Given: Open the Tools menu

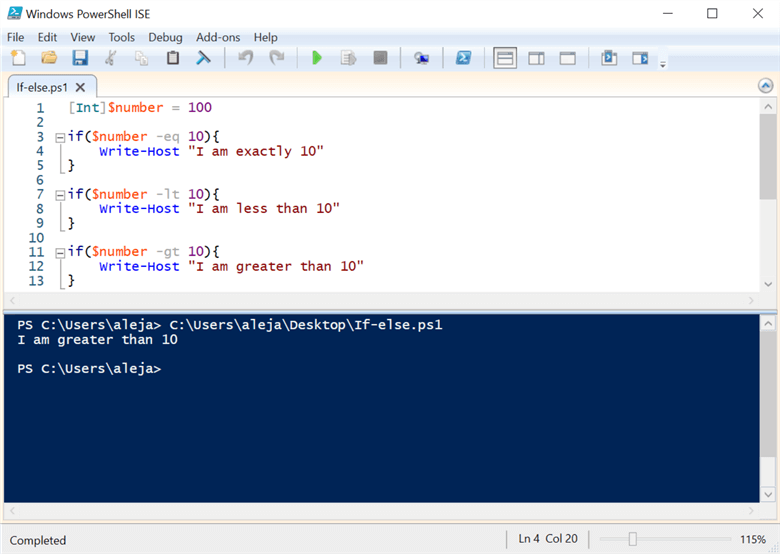Looking at the screenshot, I should coord(121,37).
